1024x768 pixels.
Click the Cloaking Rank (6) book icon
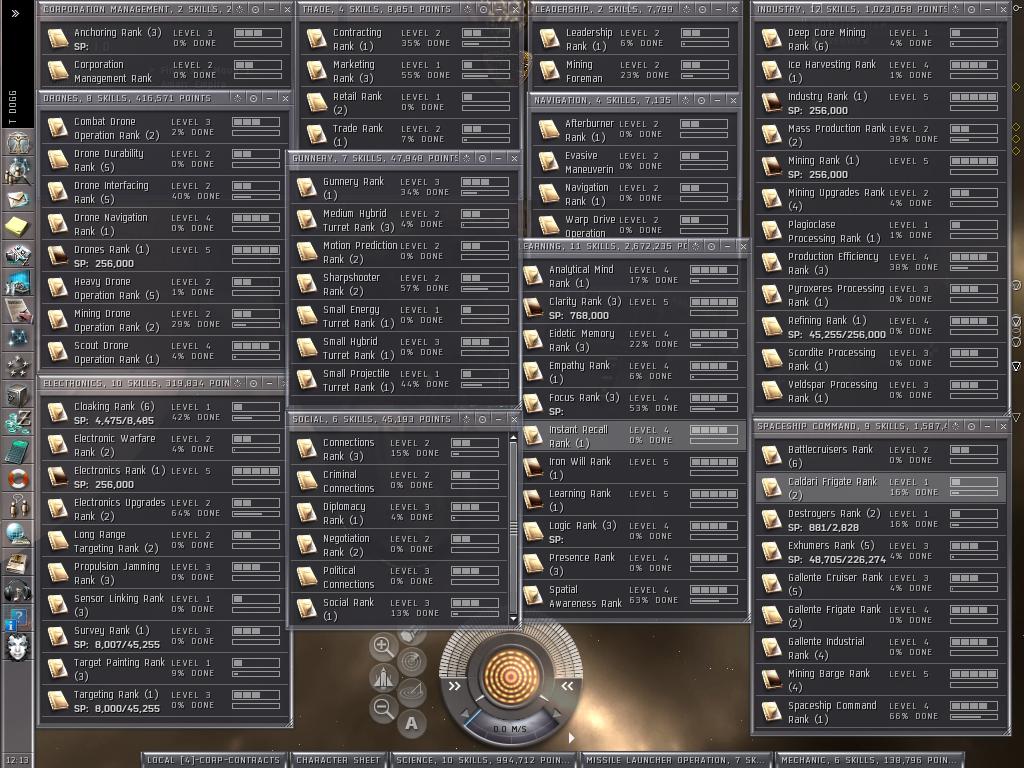click(58, 413)
